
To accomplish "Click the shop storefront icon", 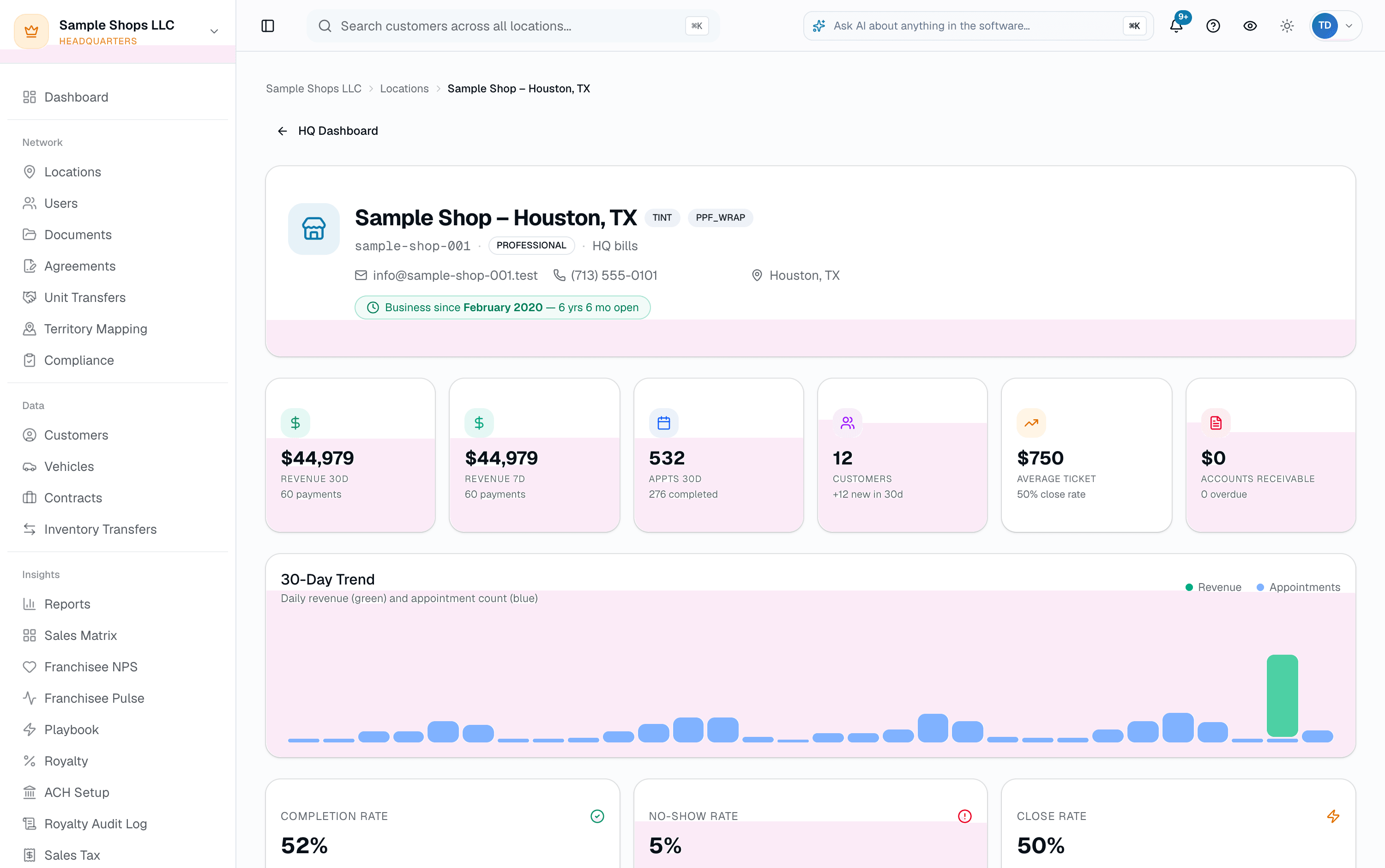I will click(x=314, y=229).
